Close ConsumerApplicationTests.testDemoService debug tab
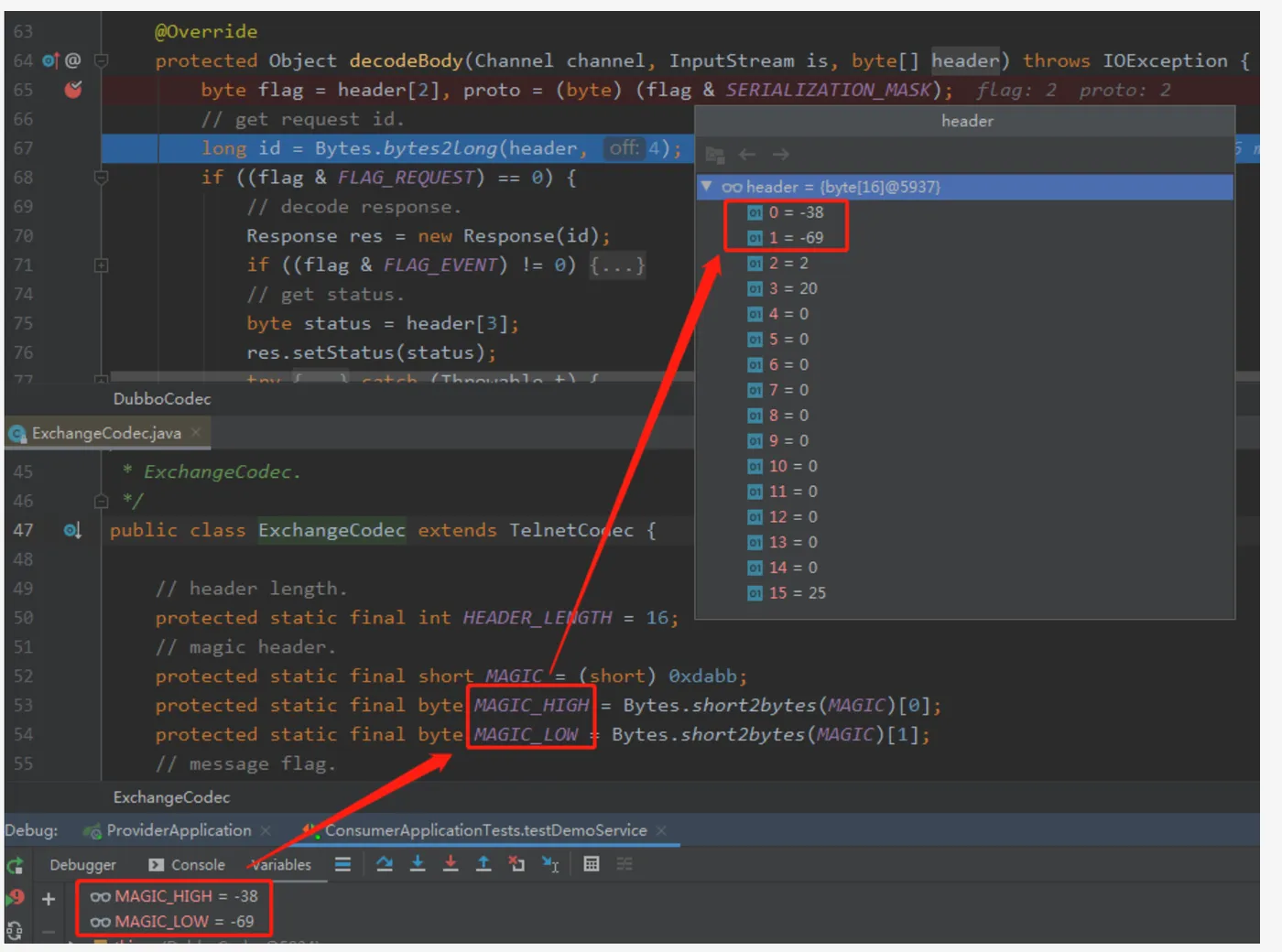The image size is (1282, 952). pos(661,830)
